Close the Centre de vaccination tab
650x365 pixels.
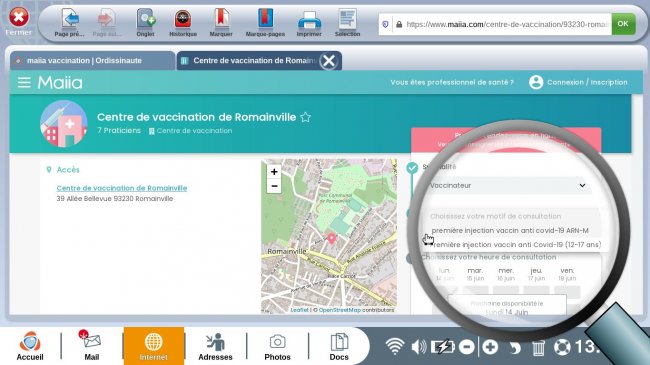click(329, 61)
